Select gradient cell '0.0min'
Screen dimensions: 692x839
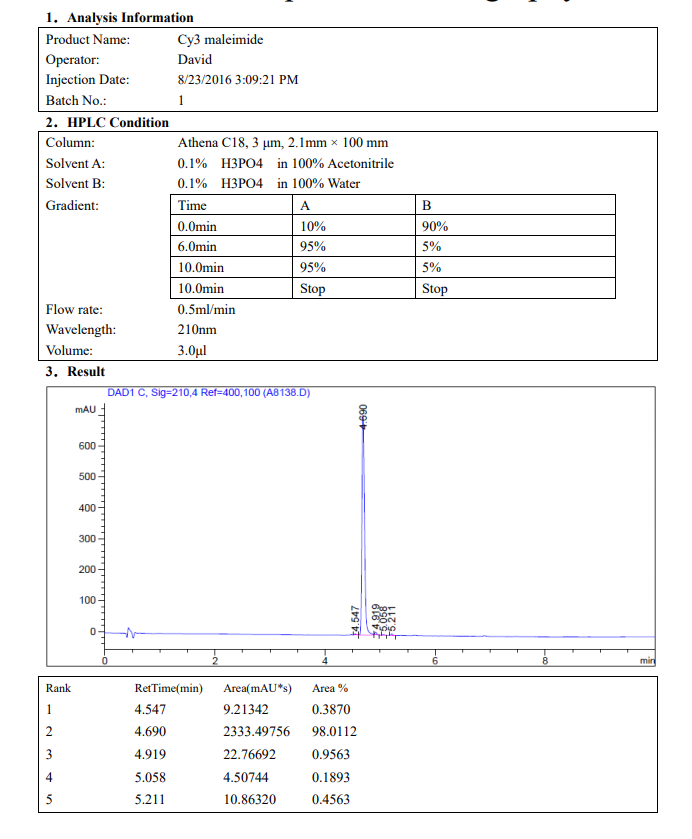click(x=197, y=226)
